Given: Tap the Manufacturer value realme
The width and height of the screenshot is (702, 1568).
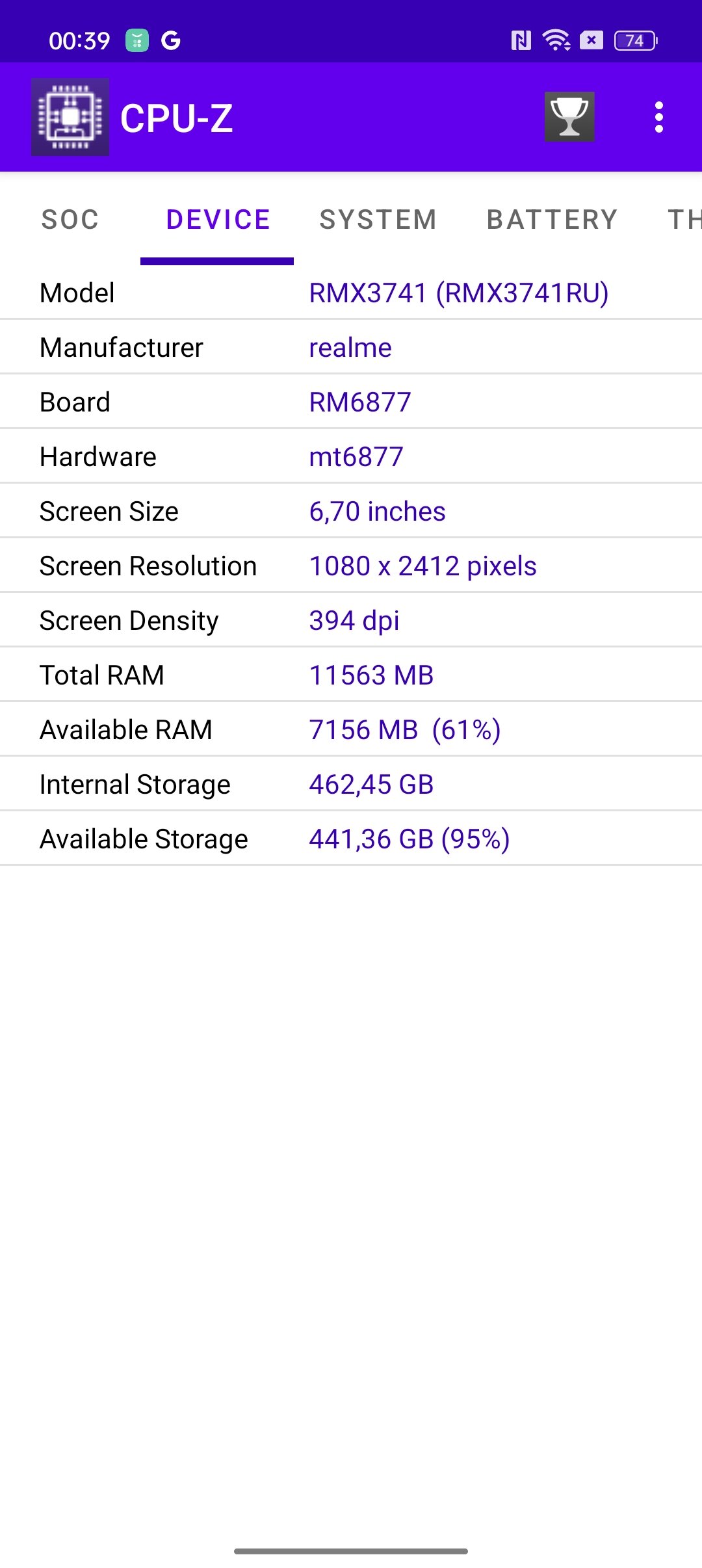Looking at the screenshot, I should point(350,348).
